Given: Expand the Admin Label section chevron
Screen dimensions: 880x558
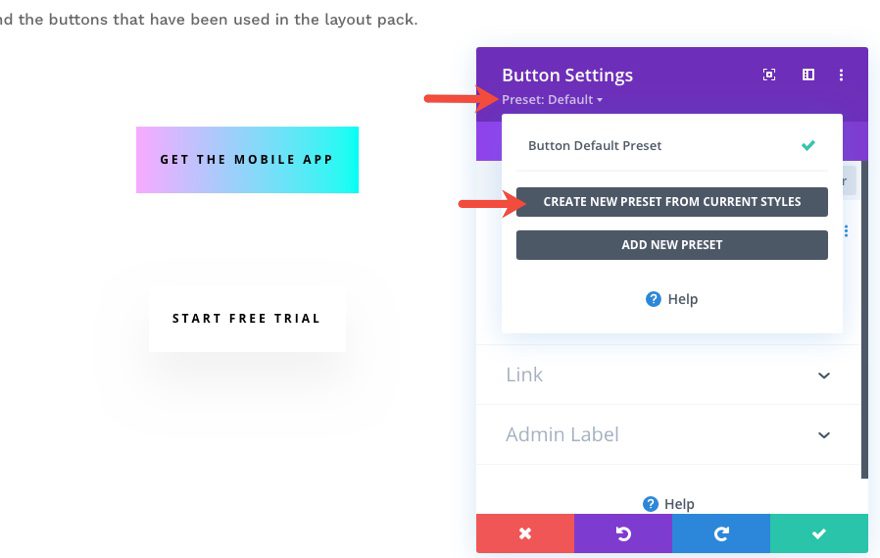Looking at the screenshot, I should pos(824,435).
